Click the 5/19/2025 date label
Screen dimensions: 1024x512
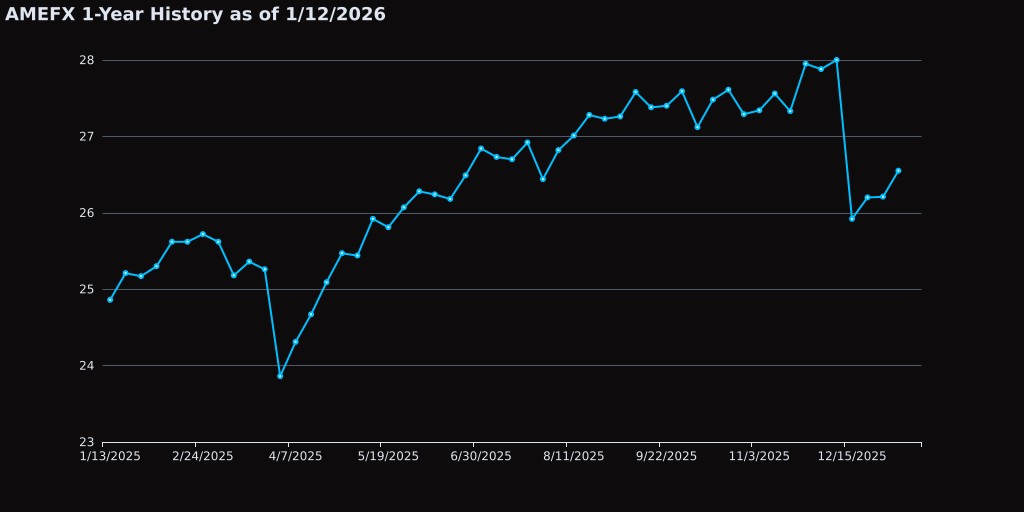[388, 456]
